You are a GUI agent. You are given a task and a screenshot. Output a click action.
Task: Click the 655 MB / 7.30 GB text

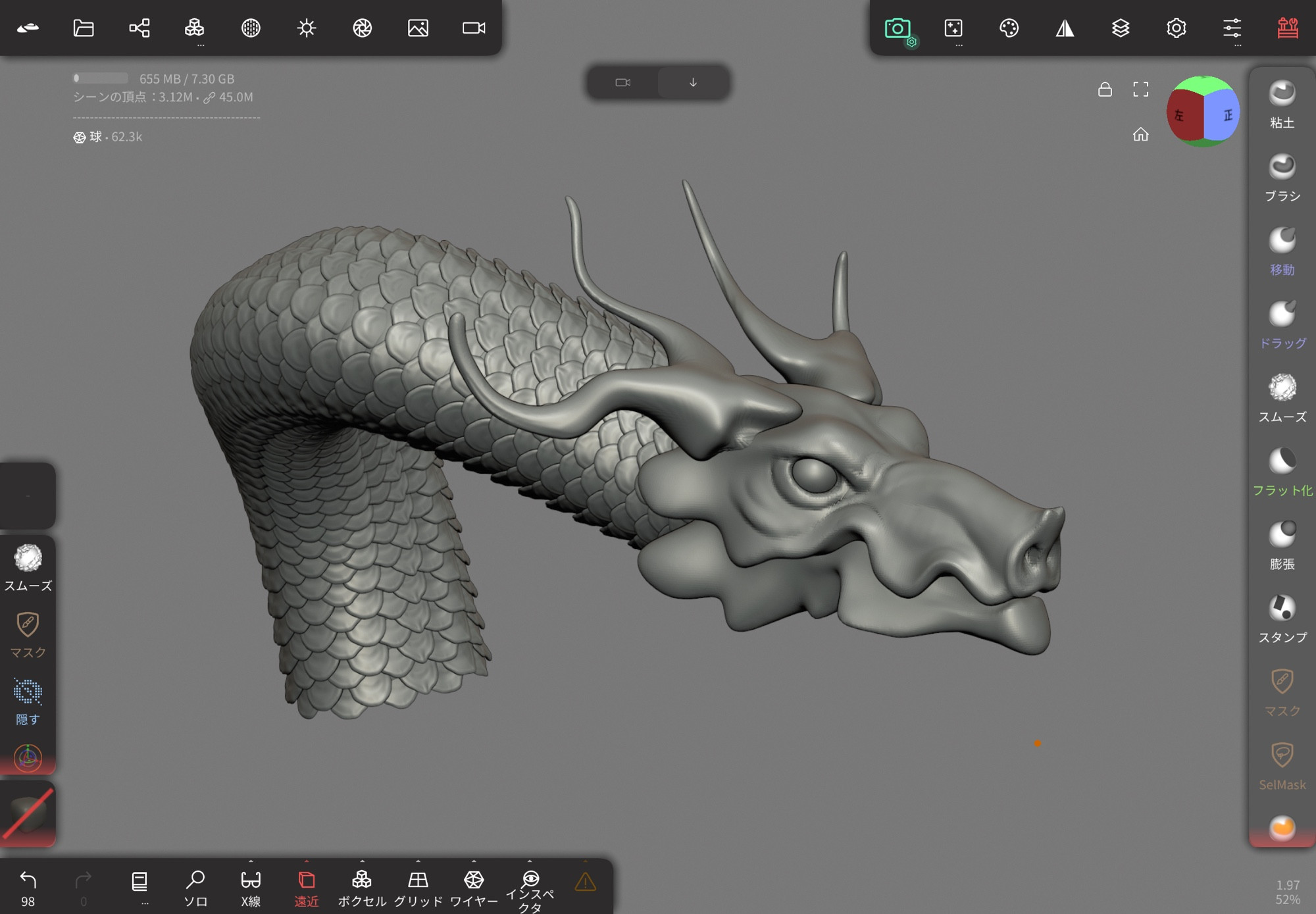click(x=187, y=79)
